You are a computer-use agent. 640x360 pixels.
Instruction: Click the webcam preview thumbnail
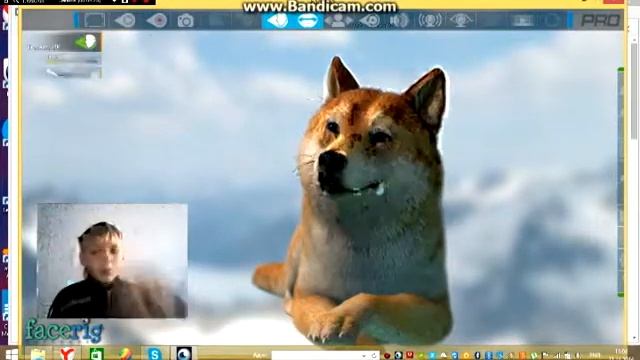(113, 261)
